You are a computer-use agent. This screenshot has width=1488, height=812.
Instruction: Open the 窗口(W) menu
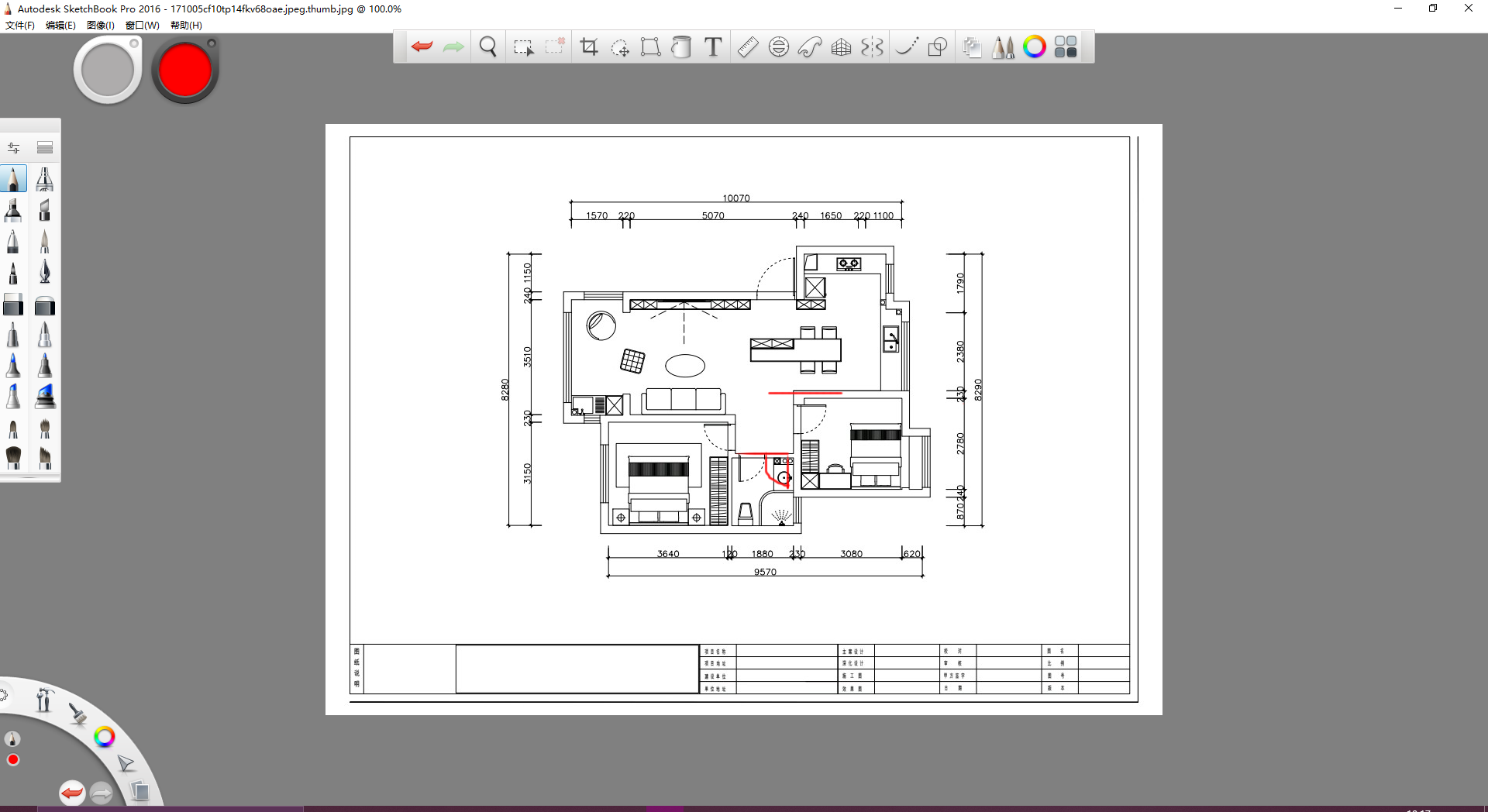tap(143, 26)
